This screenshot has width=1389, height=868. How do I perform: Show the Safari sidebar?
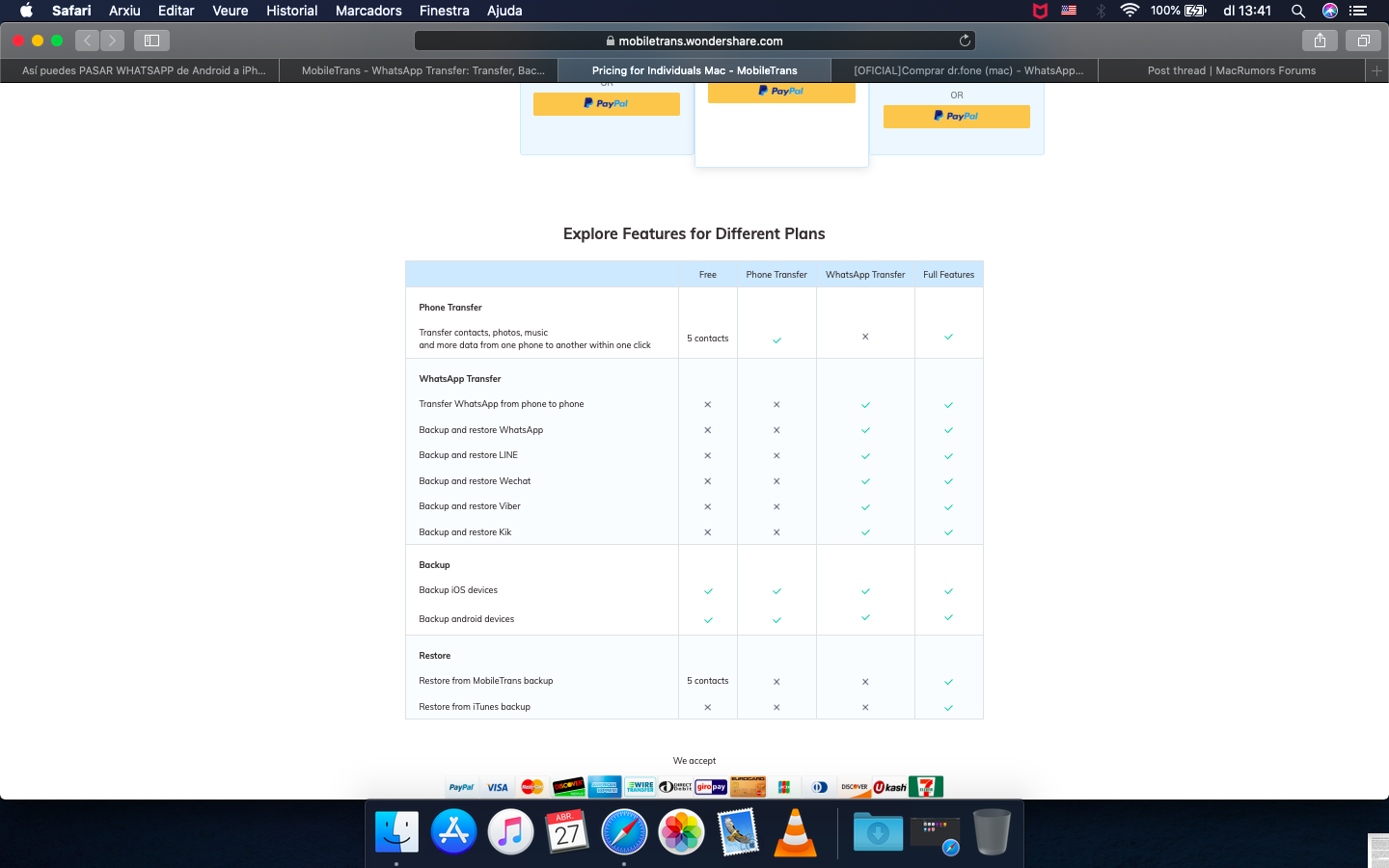tap(151, 41)
